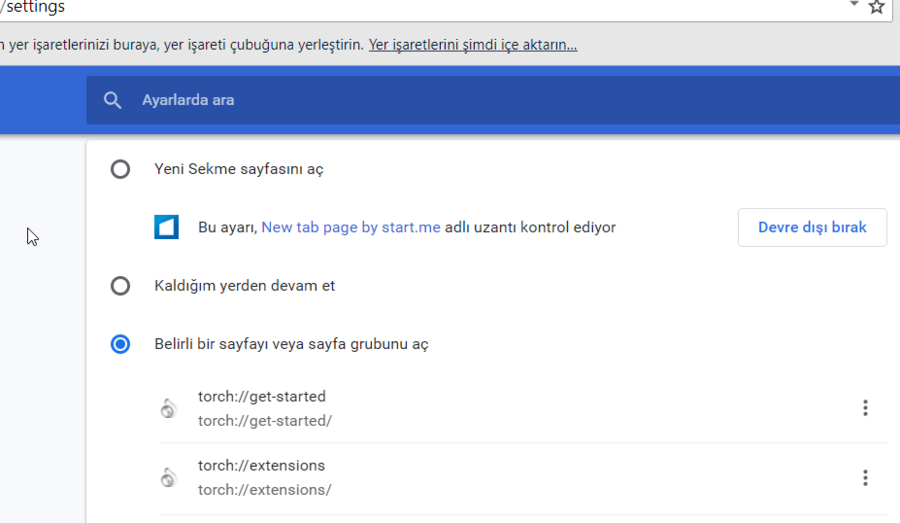Select 'Yeni Sekme sayfasını aç' radio option
This screenshot has width=900, height=523.
click(x=120, y=169)
